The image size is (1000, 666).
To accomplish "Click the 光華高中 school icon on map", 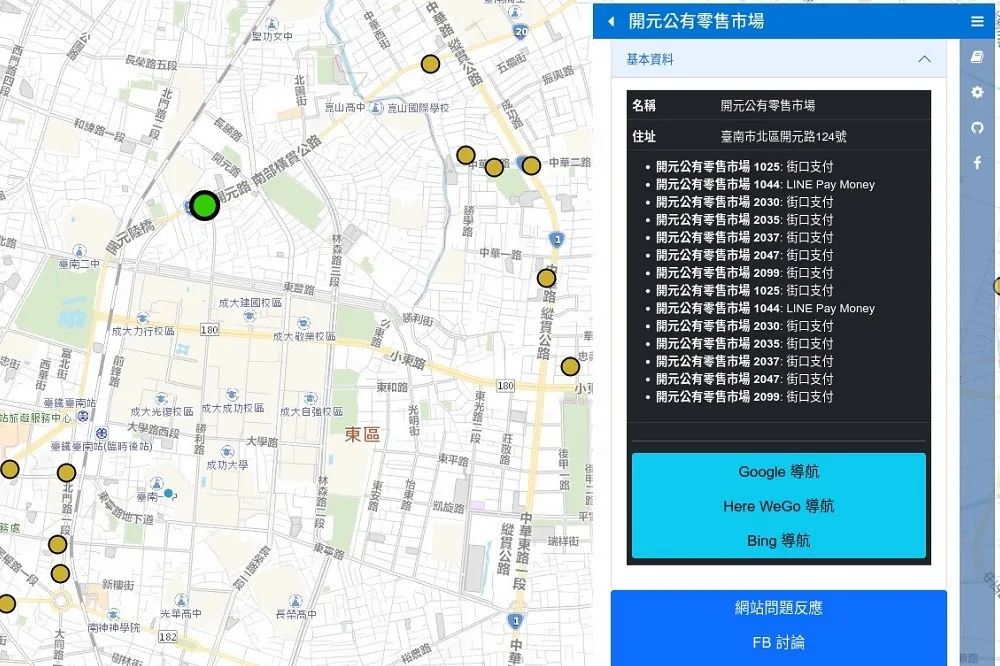I will [x=181, y=600].
